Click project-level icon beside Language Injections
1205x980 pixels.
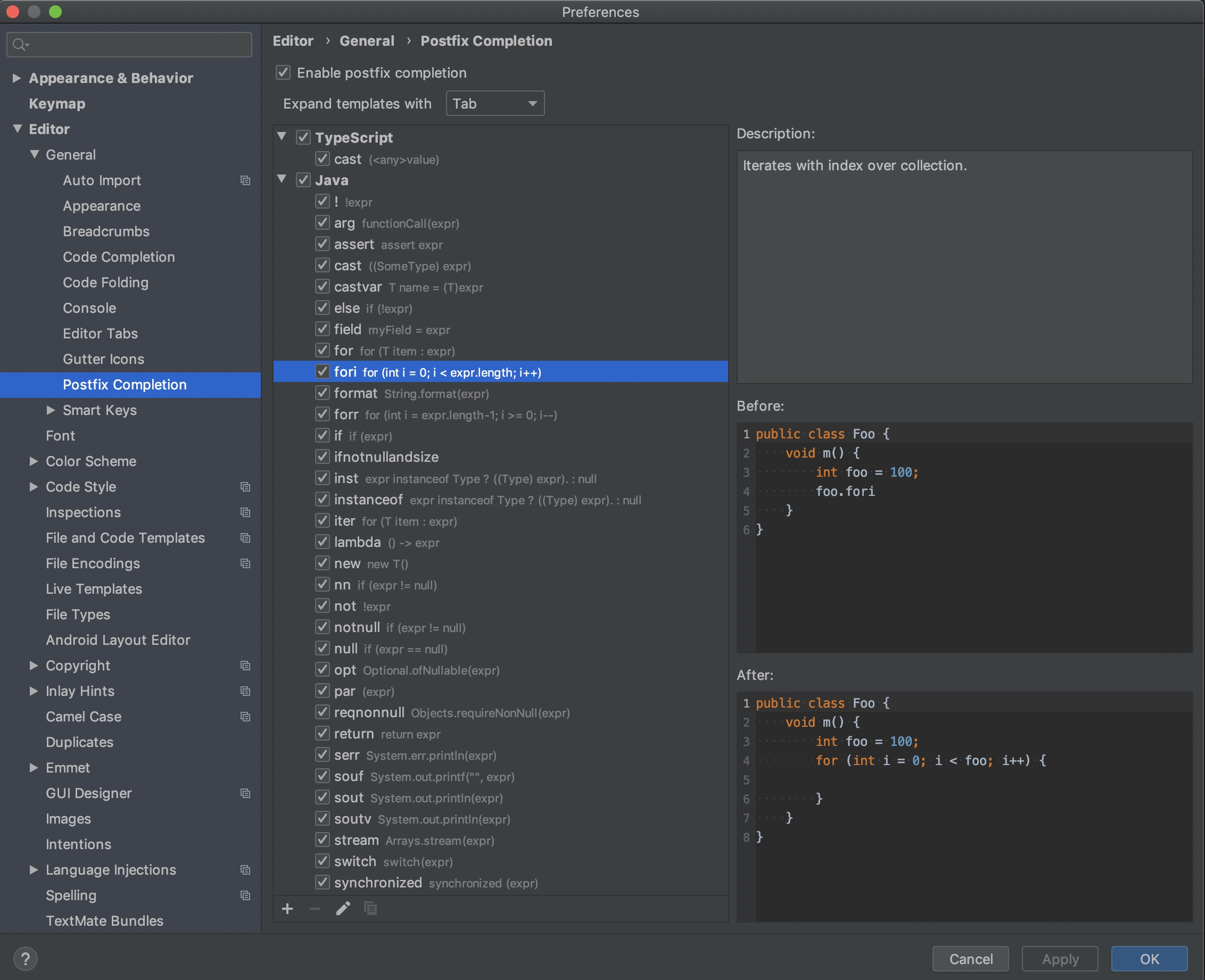[245, 870]
